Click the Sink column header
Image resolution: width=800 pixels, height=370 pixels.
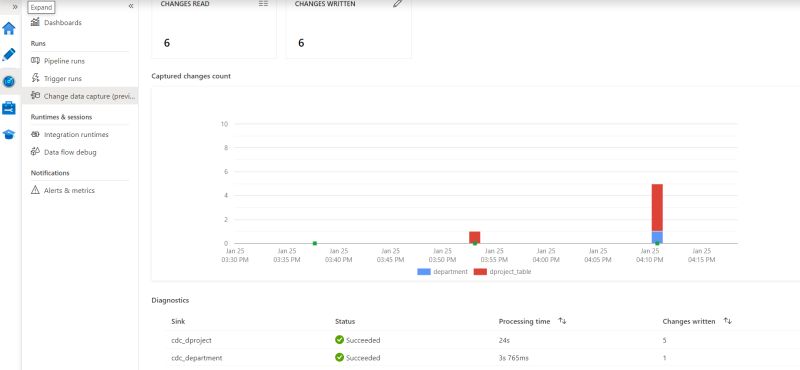[x=178, y=322]
